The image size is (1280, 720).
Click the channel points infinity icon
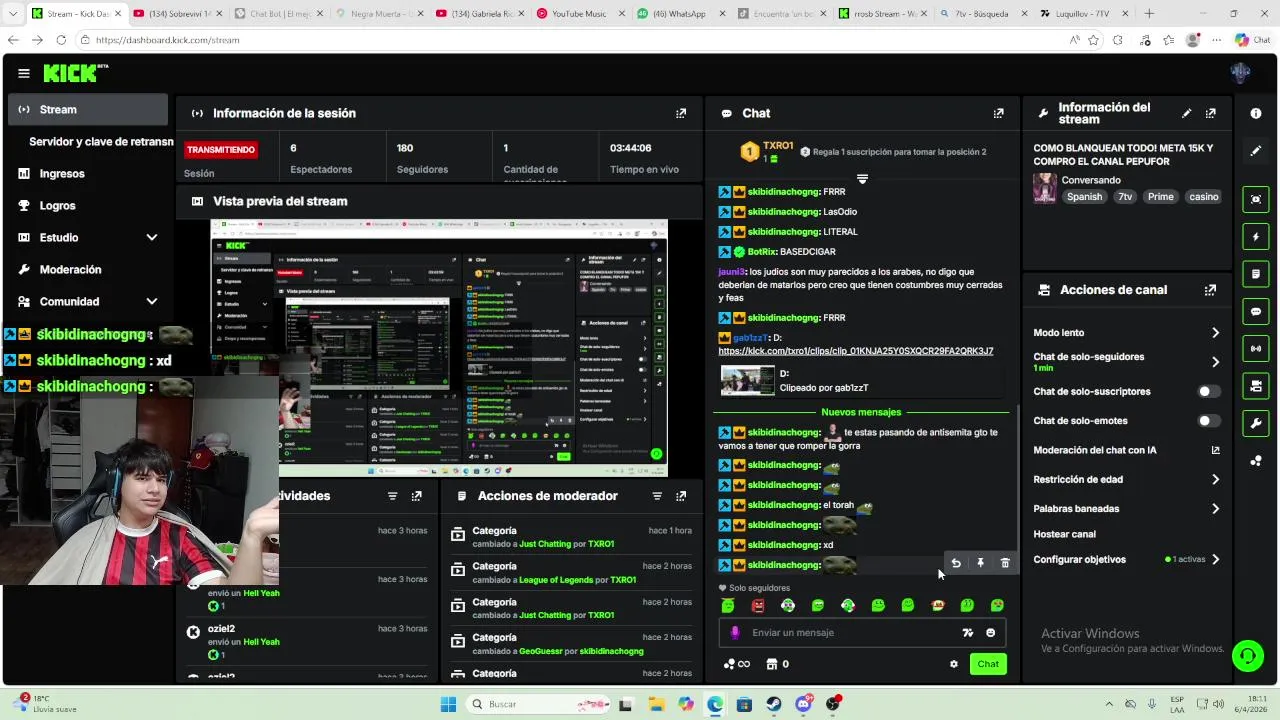(x=737, y=664)
